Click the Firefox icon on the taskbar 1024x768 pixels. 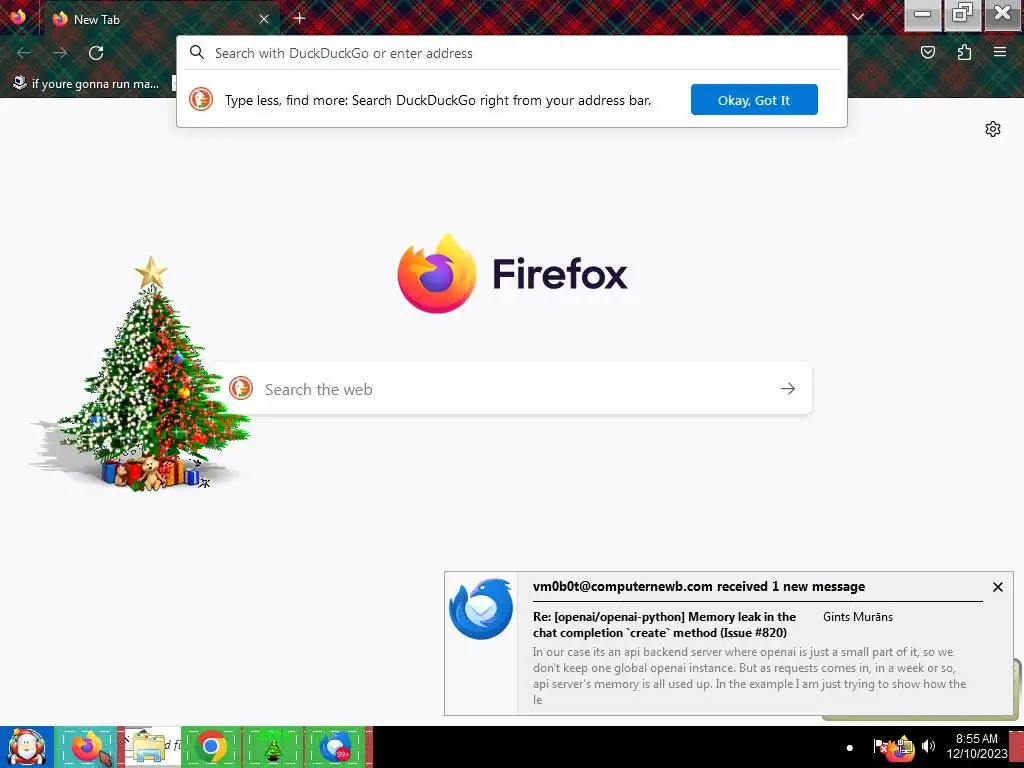pyautogui.click(x=87, y=747)
